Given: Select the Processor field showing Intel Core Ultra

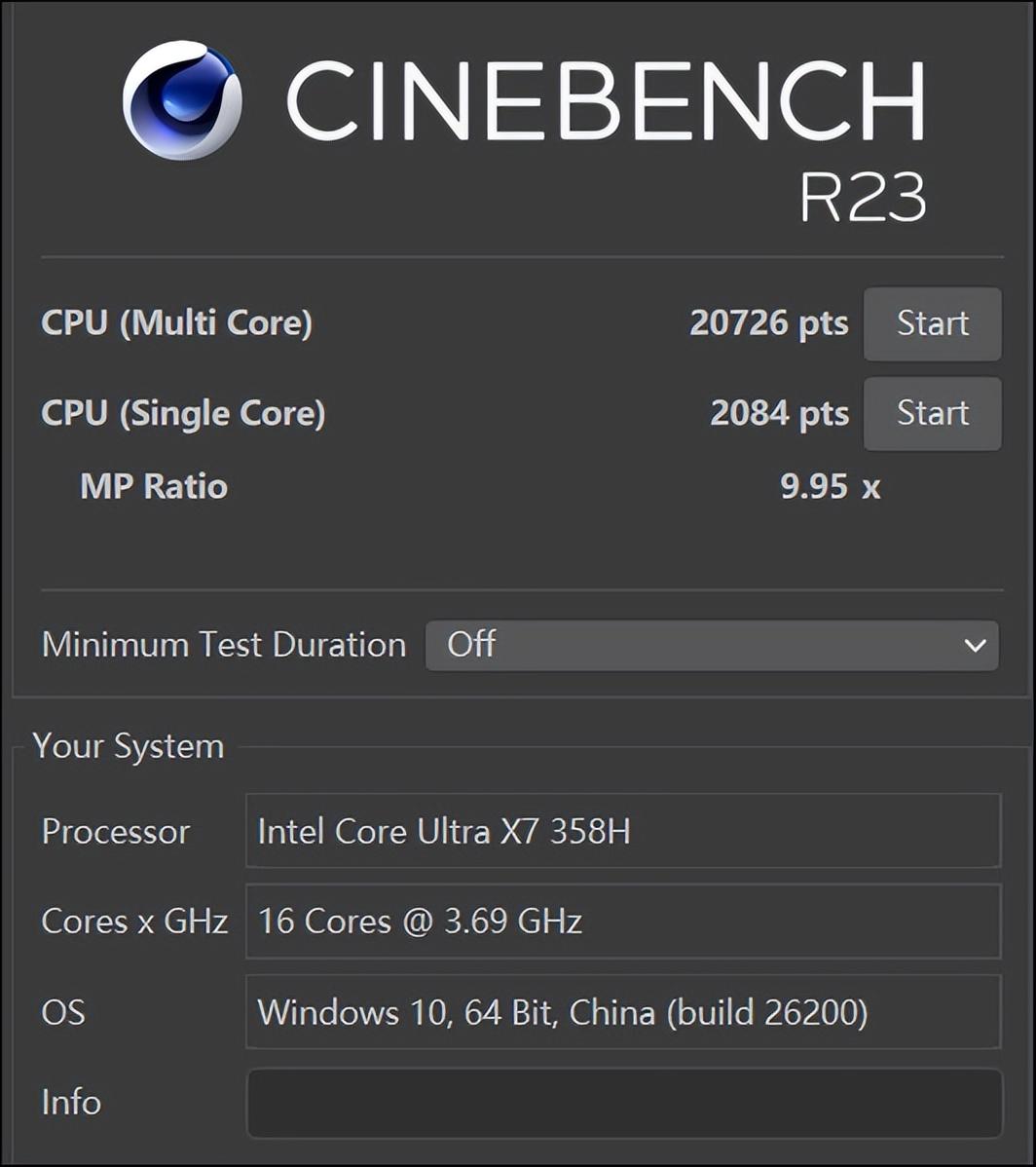Looking at the screenshot, I should 623,831.
